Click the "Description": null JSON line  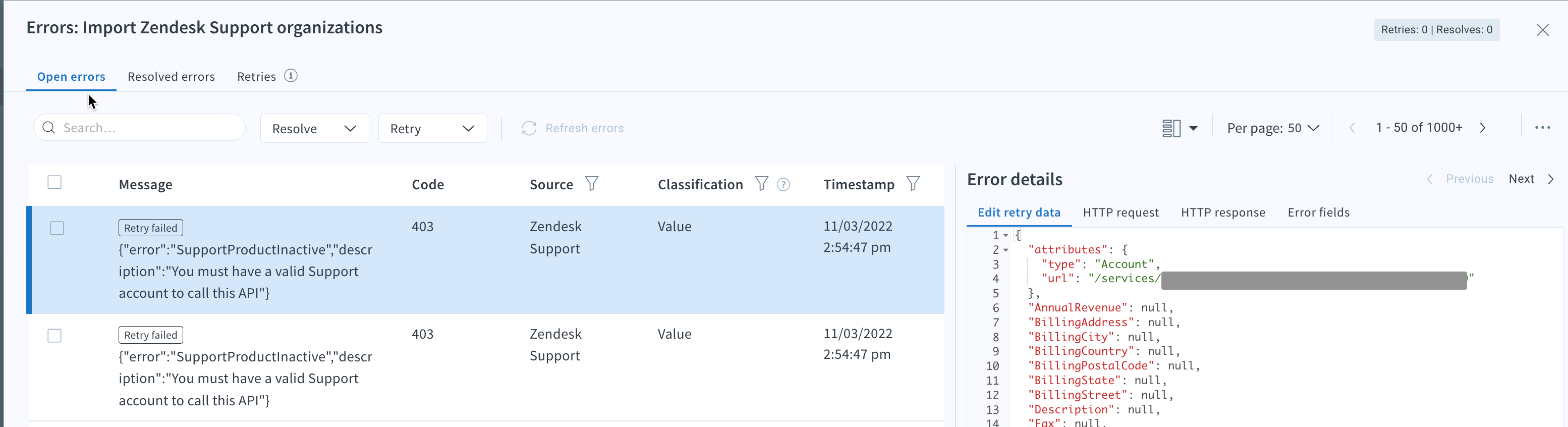[x=1094, y=410]
